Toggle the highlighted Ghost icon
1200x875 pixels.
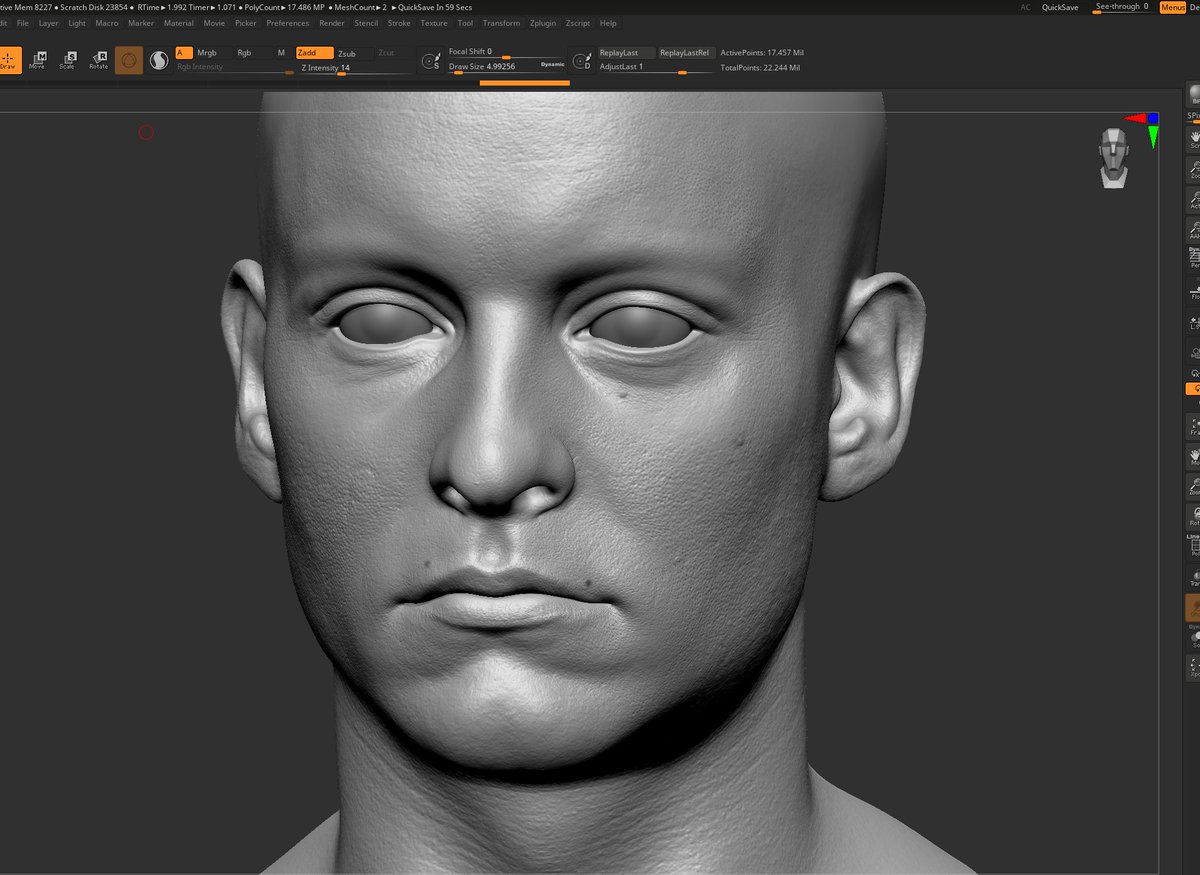1194,607
